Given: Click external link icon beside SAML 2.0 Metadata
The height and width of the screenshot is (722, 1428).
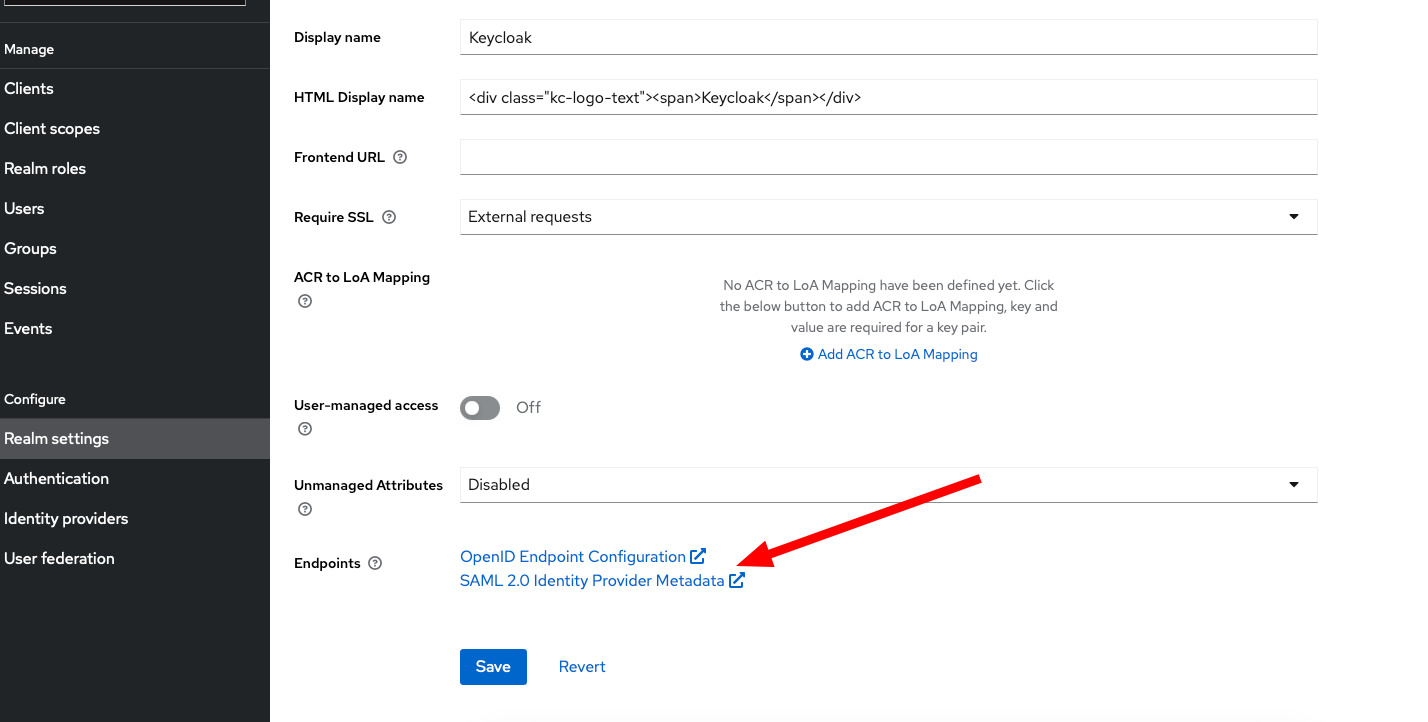Looking at the screenshot, I should click(737, 580).
